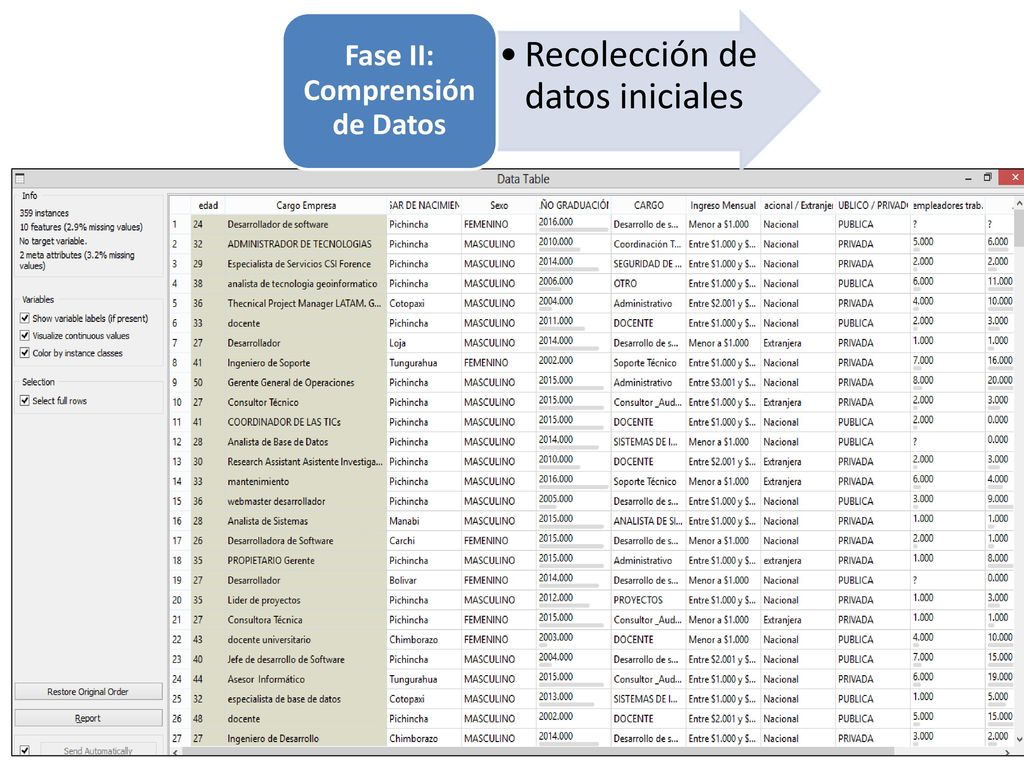The image size is (1024, 768).
Task: Click vertical scrollbar up arrow
Action: tap(1019, 204)
